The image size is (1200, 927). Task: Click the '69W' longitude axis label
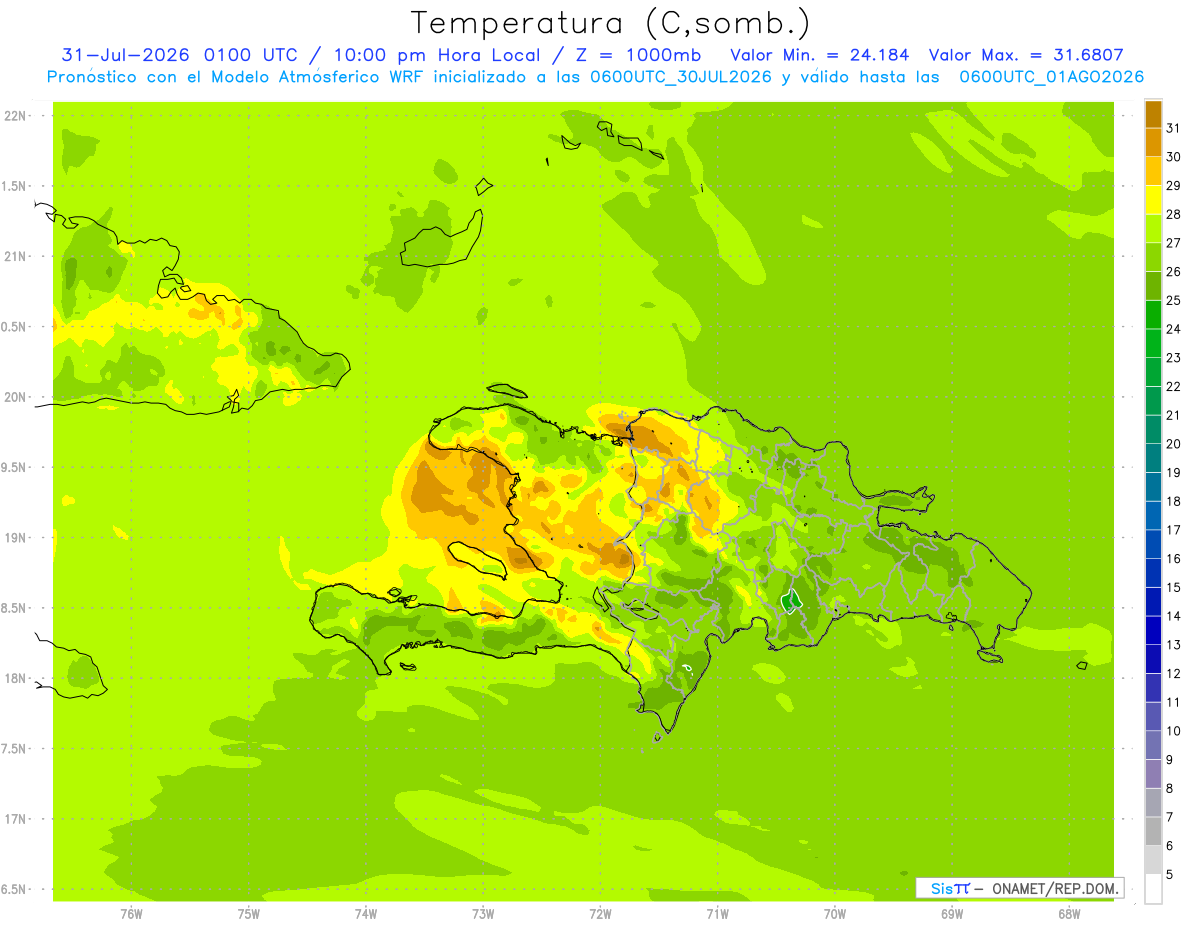click(952, 913)
